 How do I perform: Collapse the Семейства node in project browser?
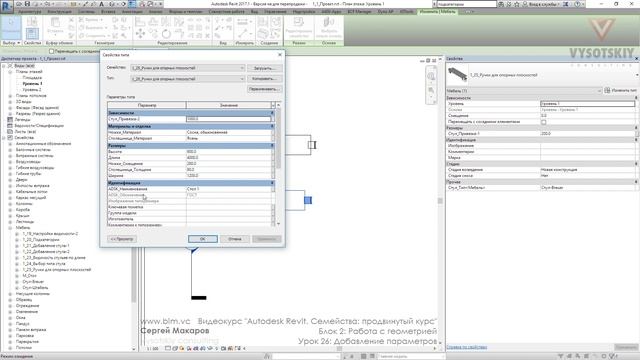[x=4, y=138]
